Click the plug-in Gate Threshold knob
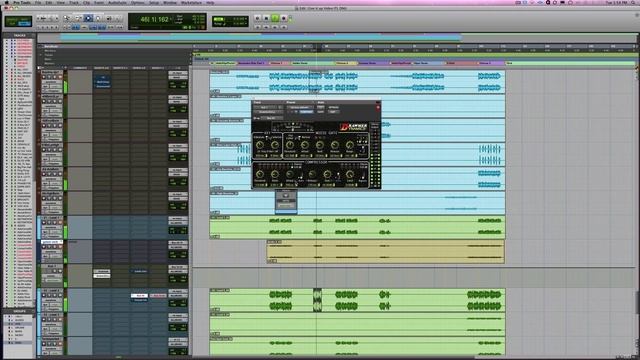This screenshot has height=360, width=640. pos(290,145)
